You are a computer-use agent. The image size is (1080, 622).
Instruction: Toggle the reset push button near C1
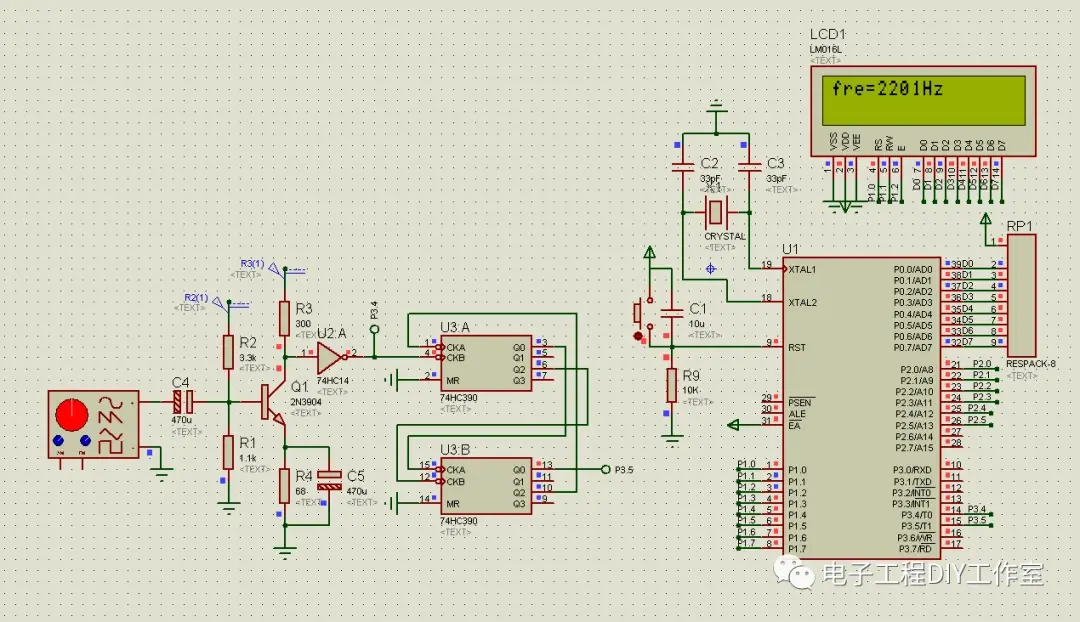[x=638, y=314]
